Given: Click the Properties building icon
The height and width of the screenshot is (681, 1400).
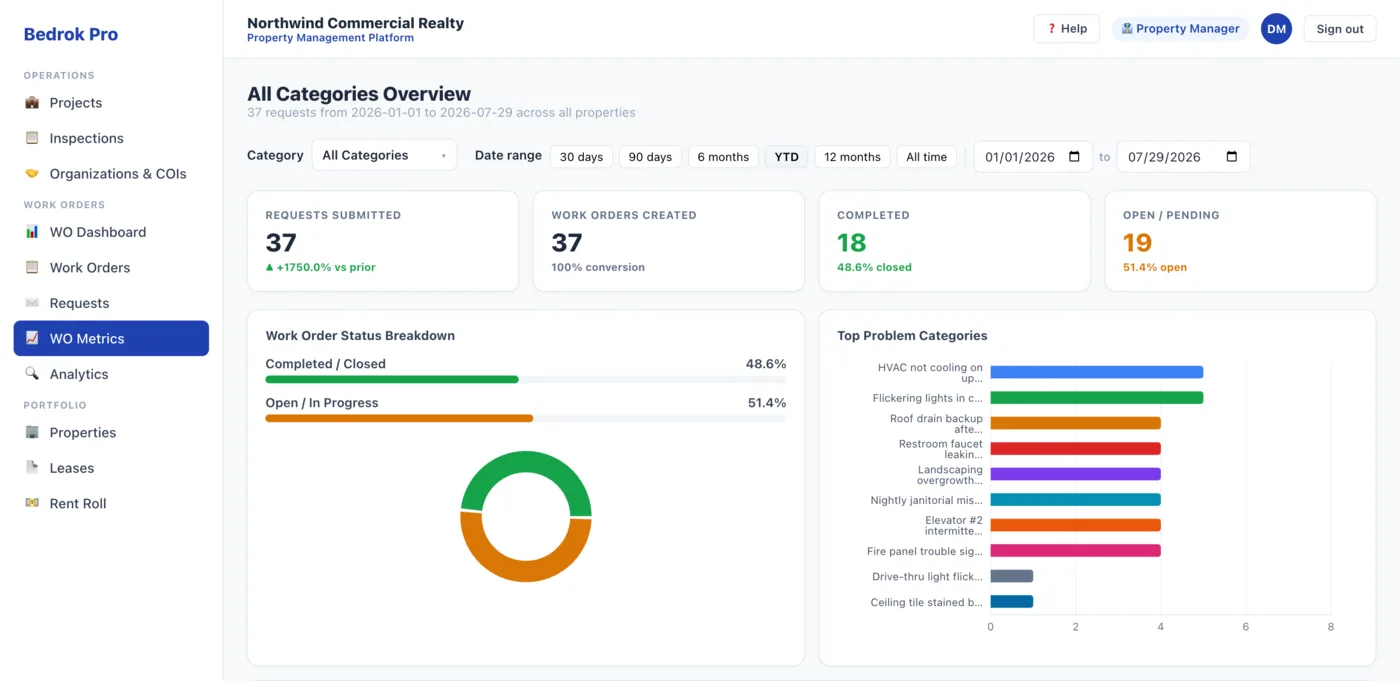Looking at the screenshot, I should click(x=32, y=433).
